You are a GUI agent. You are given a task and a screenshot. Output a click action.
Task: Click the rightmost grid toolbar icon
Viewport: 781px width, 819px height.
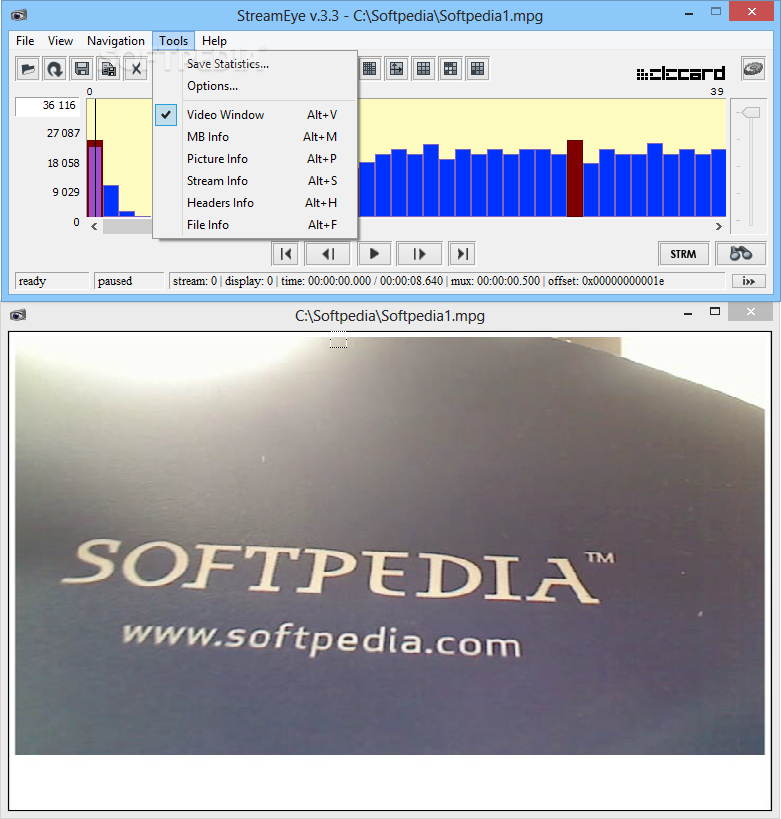(x=477, y=69)
